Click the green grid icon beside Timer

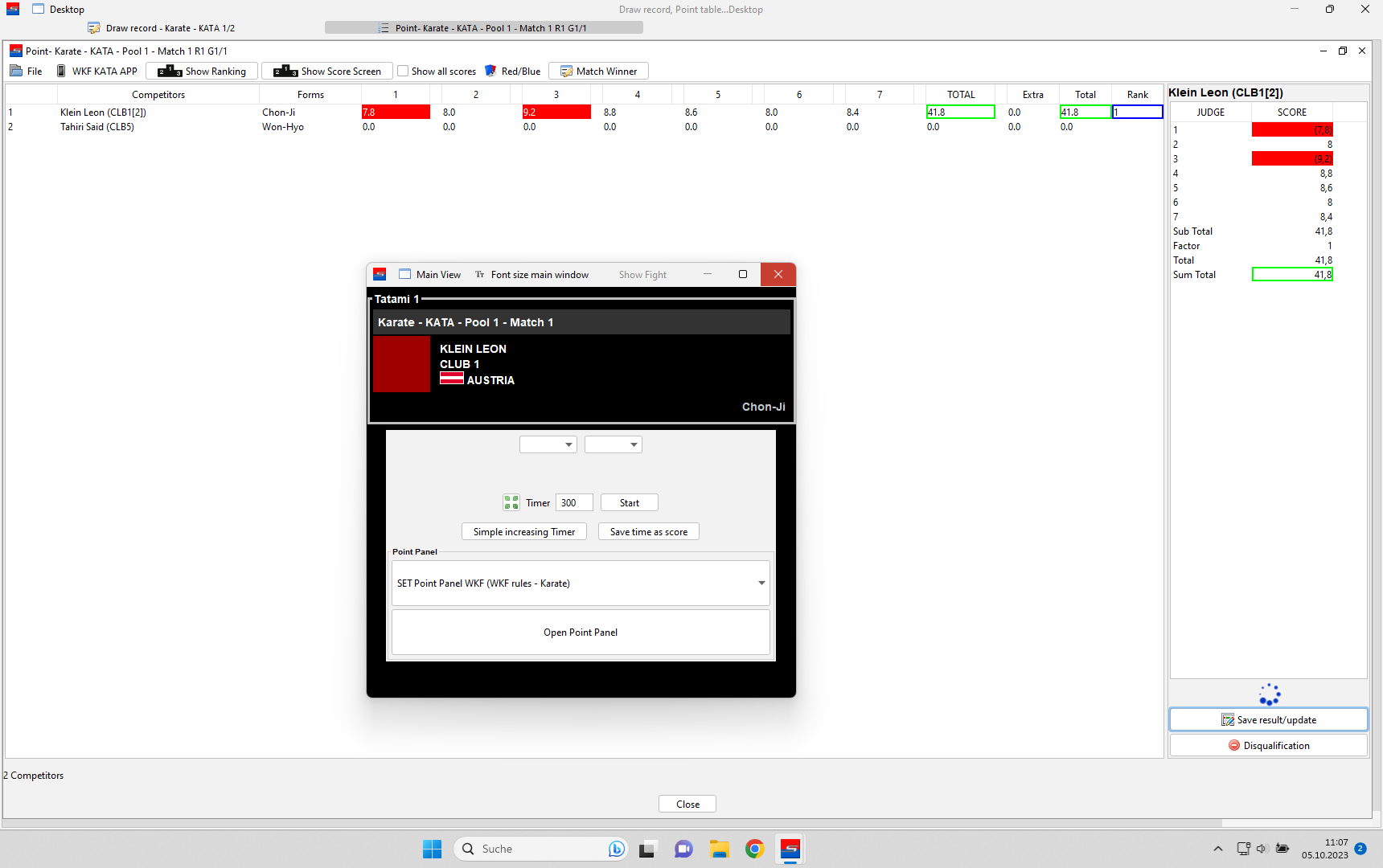coord(511,502)
